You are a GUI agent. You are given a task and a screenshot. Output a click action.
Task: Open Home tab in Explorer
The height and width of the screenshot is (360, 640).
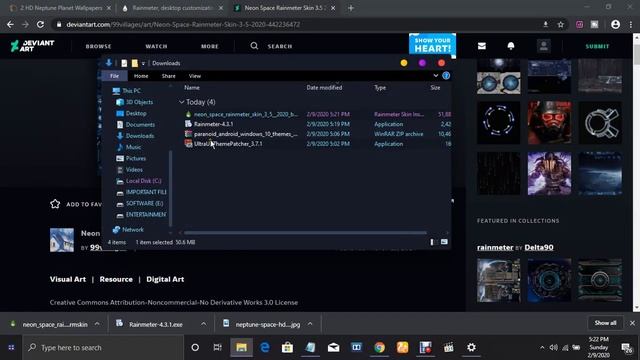[141, 76]
